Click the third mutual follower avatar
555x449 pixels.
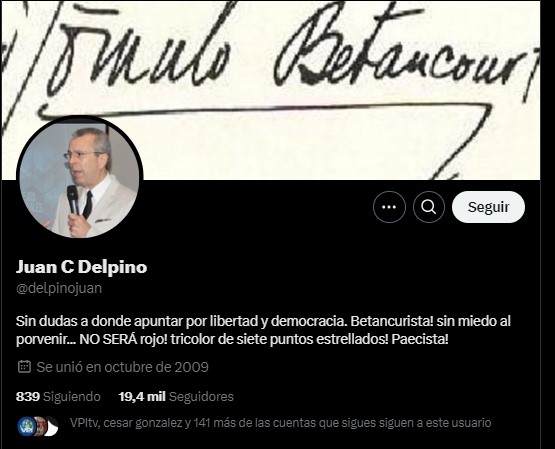coord(51,426)
